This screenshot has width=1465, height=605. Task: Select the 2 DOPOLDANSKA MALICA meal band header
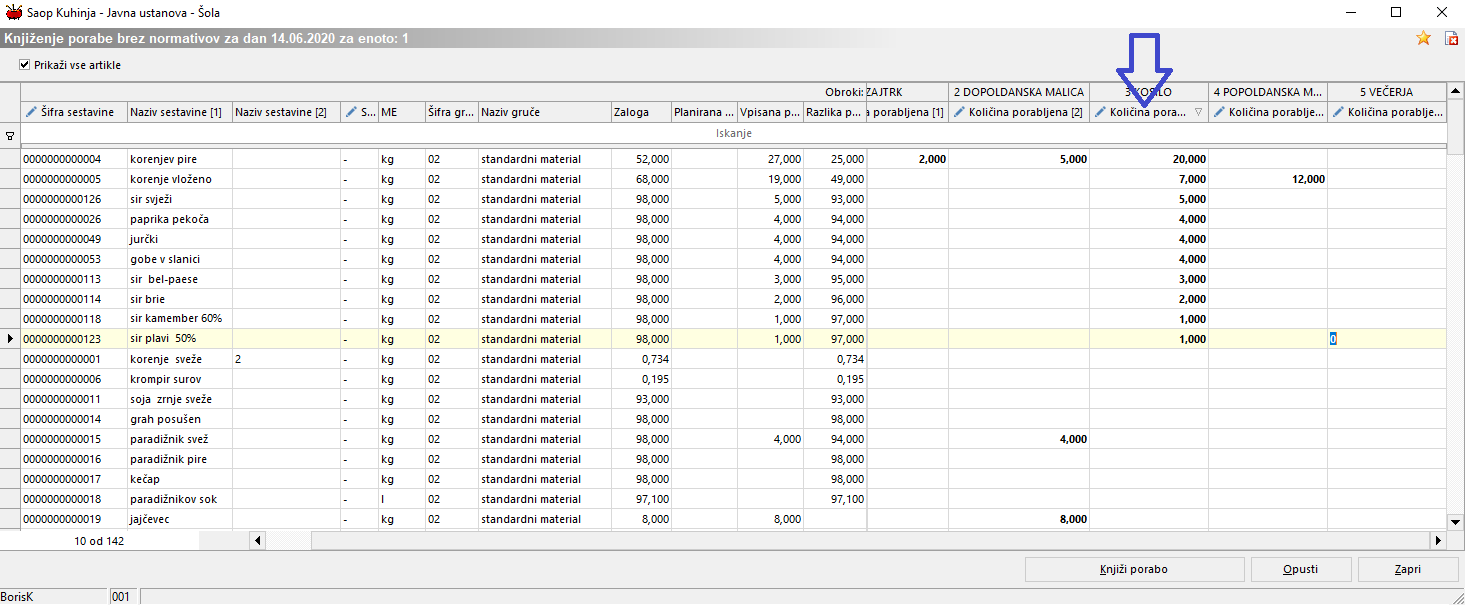pos(1019,92)
